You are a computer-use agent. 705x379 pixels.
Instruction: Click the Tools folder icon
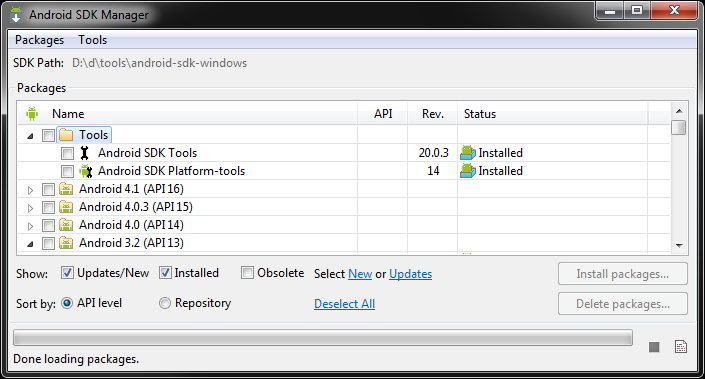[66, 135]
